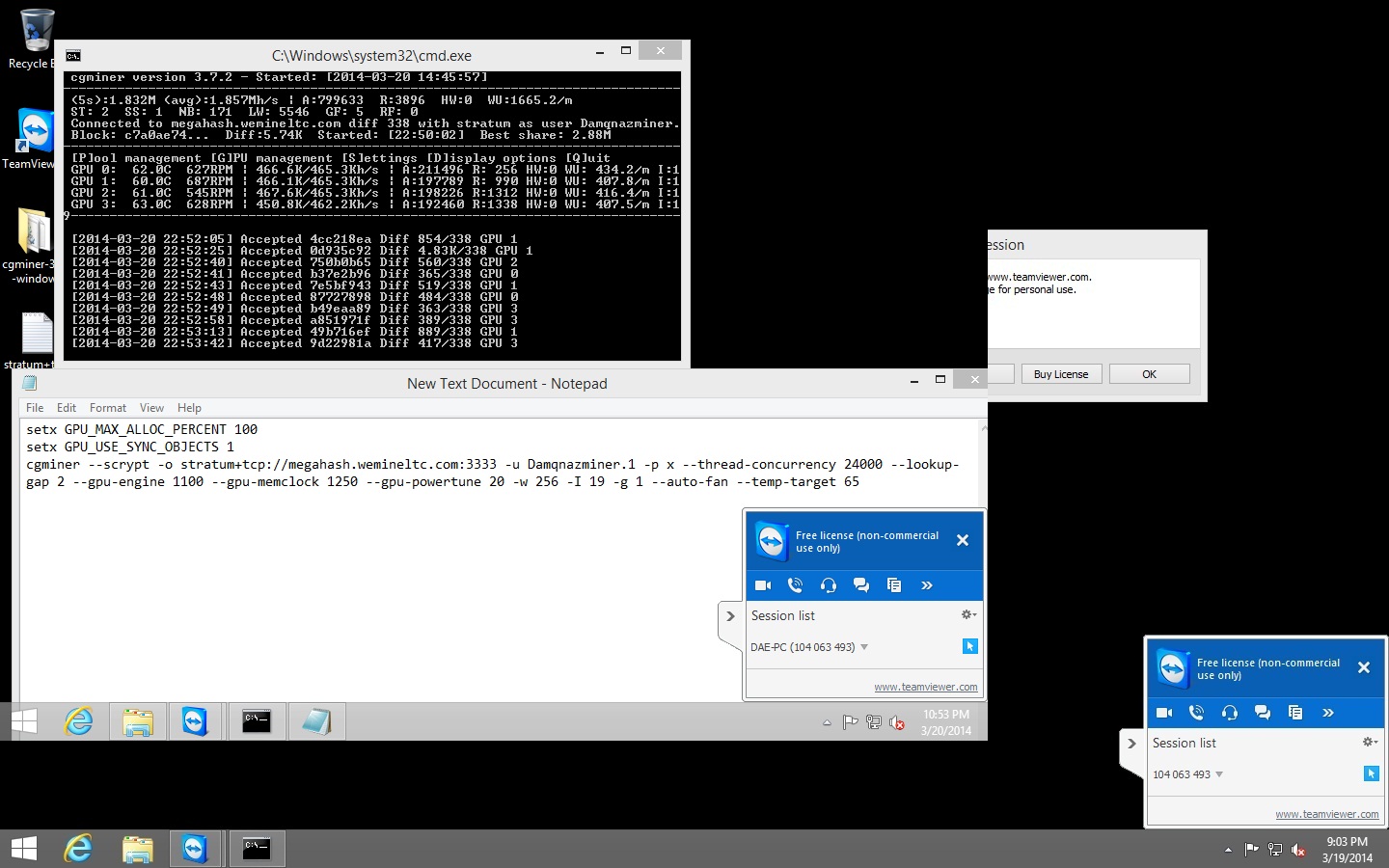This screenshot has width=1389, height=868.
Task: Click the Buy License button
Action: 1061,374
